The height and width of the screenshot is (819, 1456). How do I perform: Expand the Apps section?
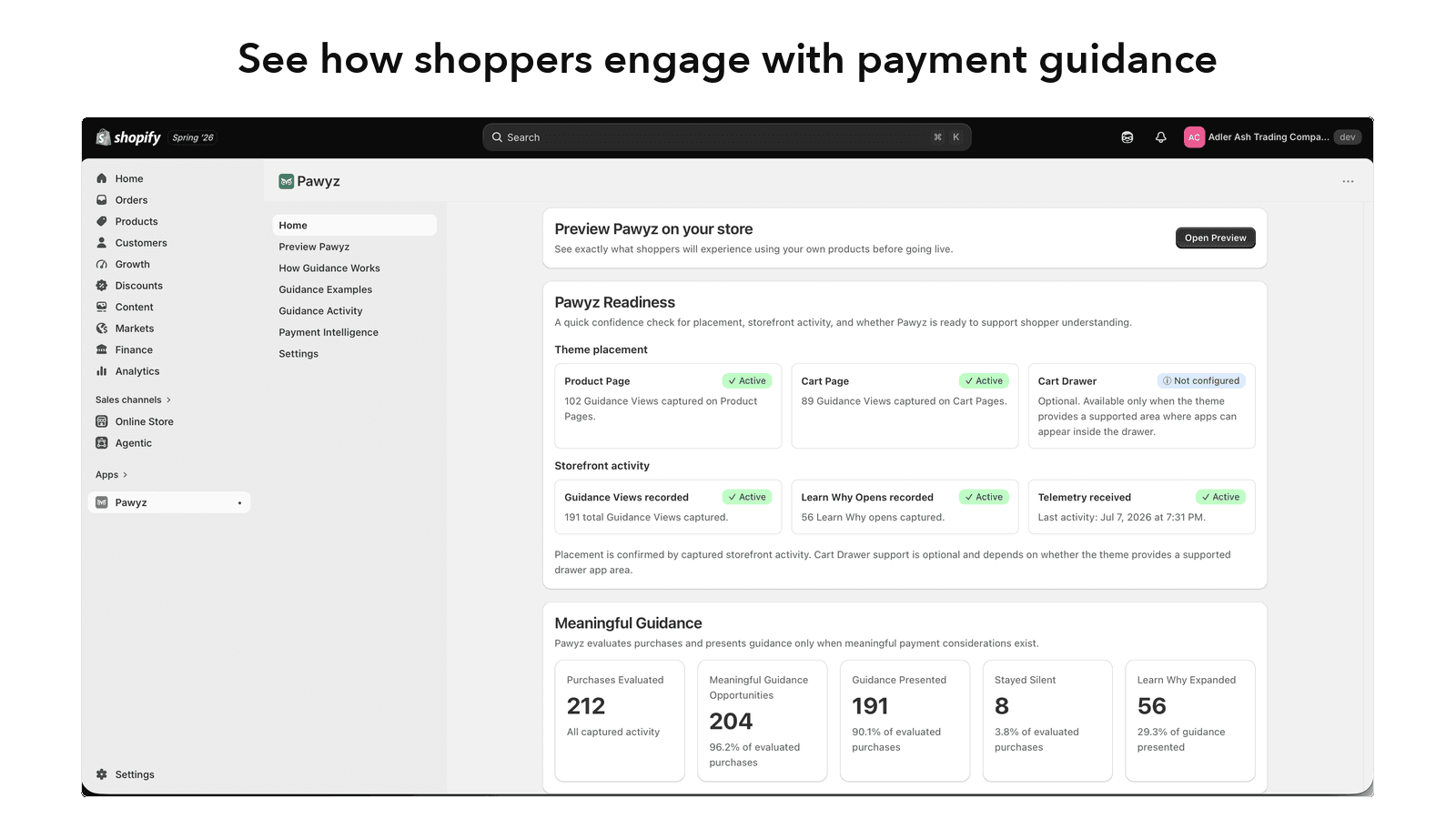click(x=112, y=475)
